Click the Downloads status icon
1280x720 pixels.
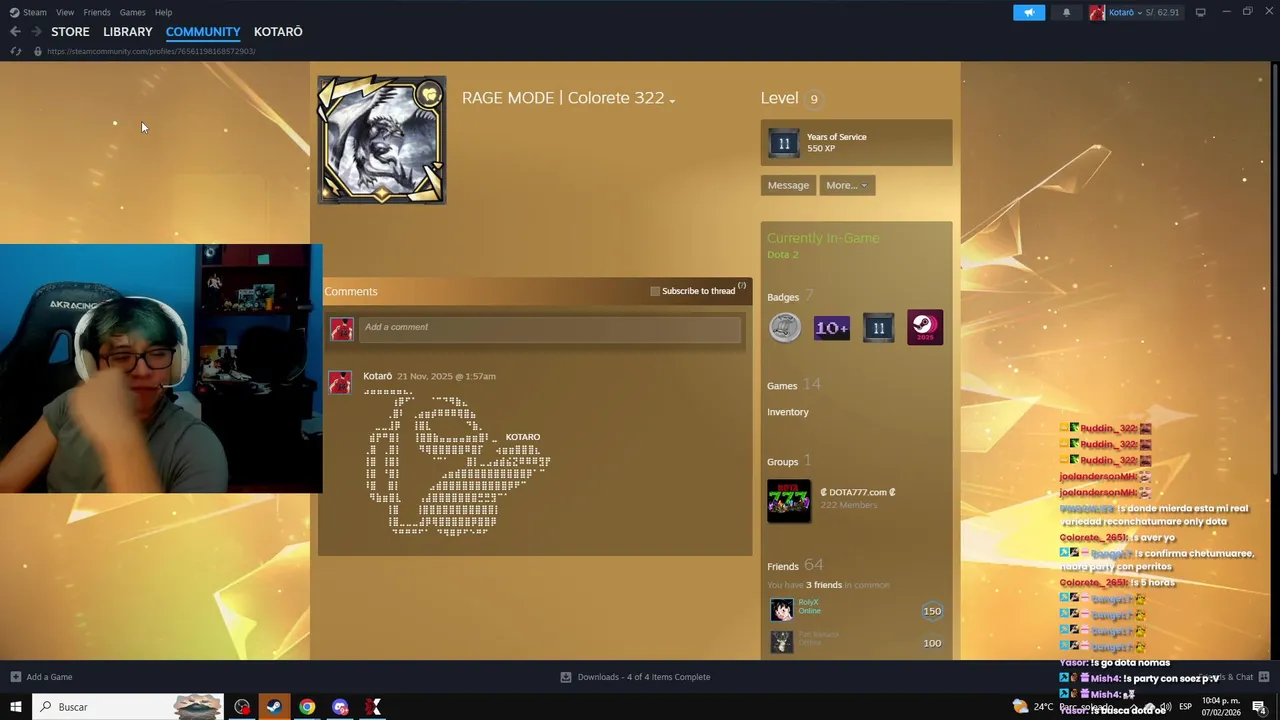click(566, 677)
